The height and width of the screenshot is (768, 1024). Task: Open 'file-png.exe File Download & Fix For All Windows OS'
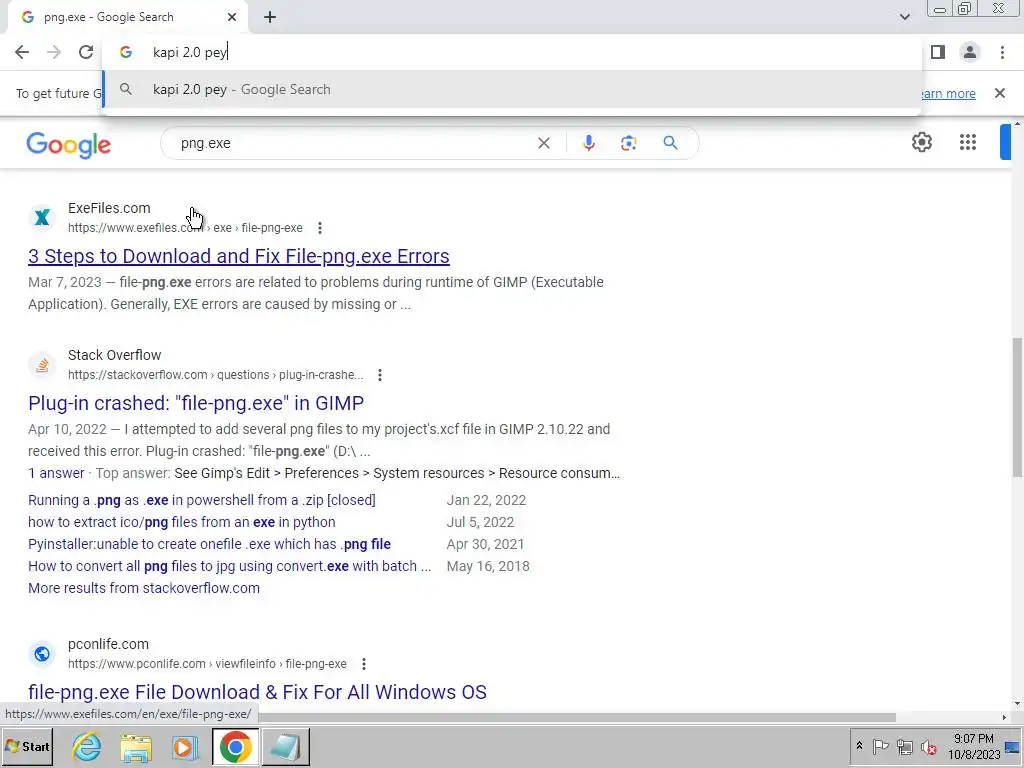[x=257, y=692]
